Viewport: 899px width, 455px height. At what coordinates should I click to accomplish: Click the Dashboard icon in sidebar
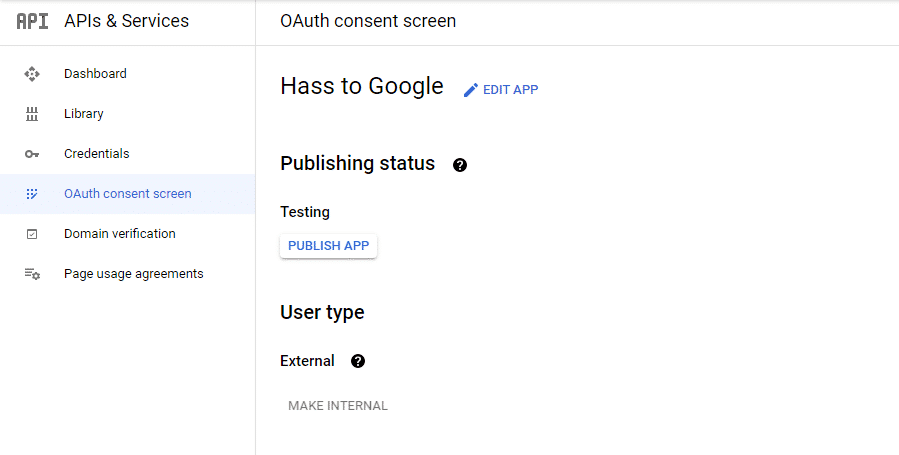click(32, 74)
